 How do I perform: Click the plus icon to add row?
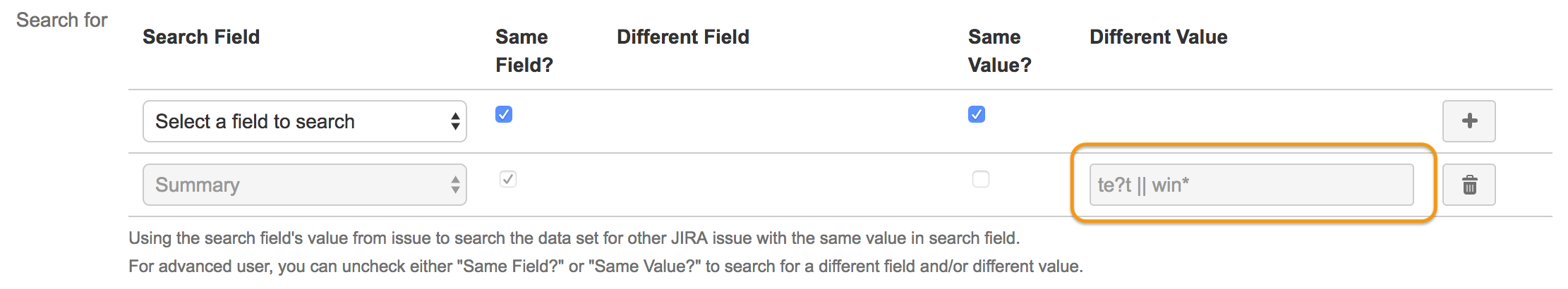tap(1469, 121)
